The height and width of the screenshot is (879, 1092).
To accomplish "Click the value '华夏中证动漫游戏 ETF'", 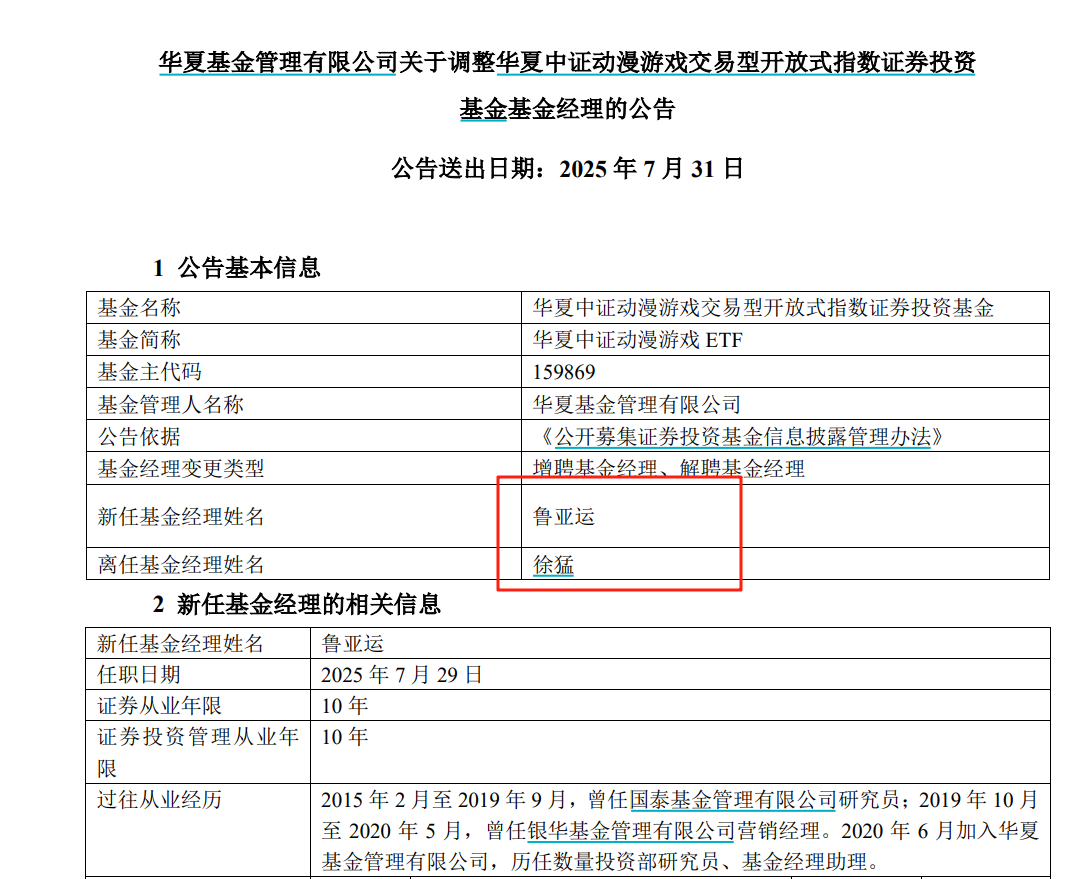I will [x=637, y=340].
